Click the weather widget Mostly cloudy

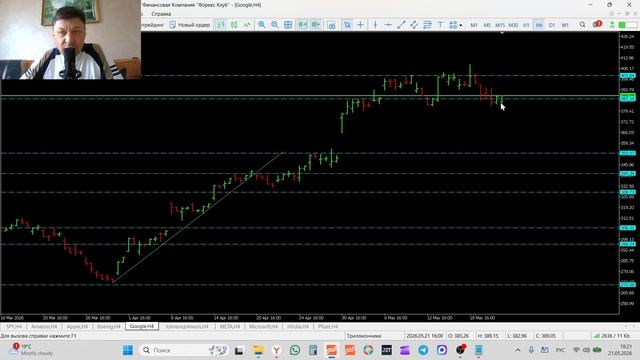point(31,350)
